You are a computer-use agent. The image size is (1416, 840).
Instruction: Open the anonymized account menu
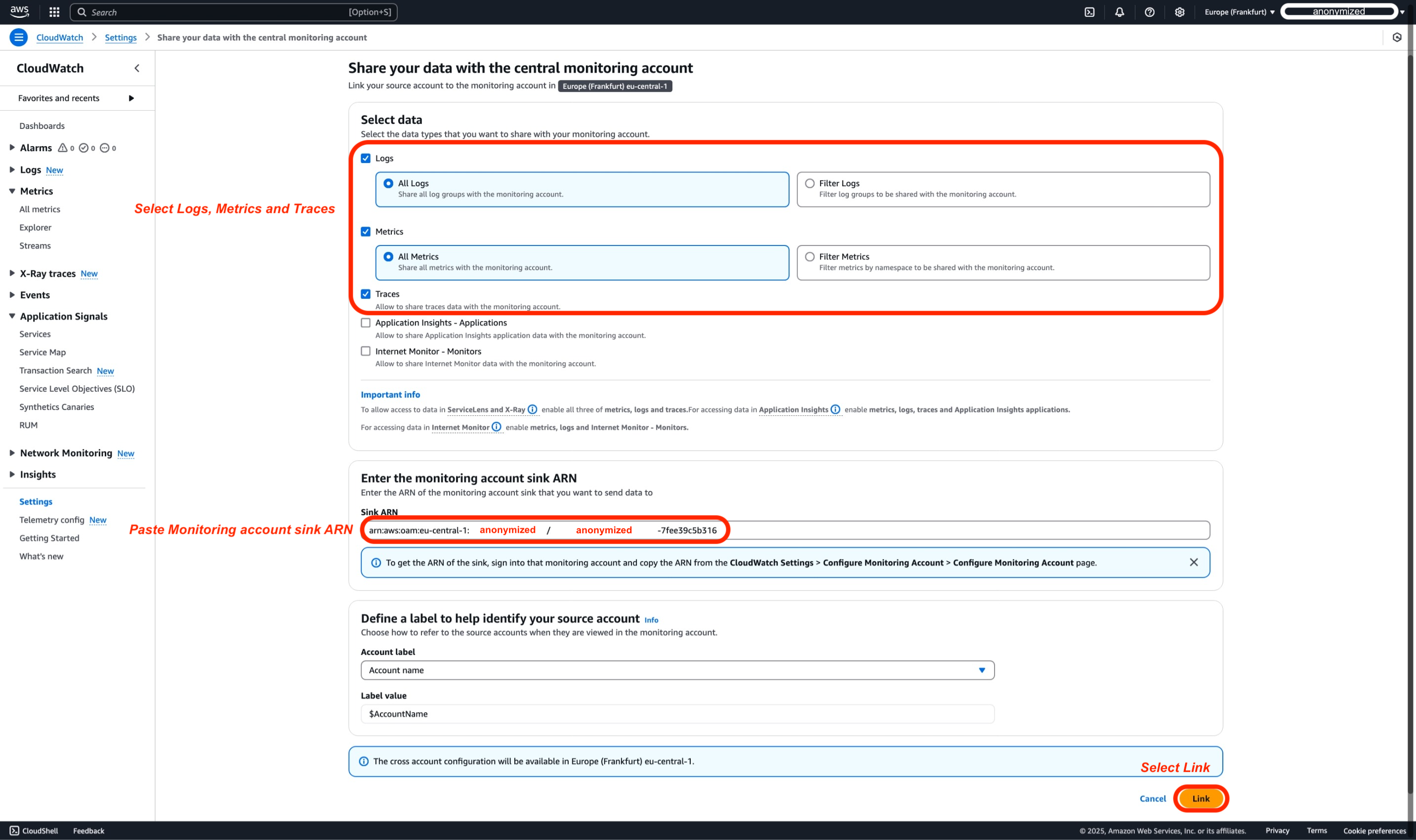coord(1342,12)
